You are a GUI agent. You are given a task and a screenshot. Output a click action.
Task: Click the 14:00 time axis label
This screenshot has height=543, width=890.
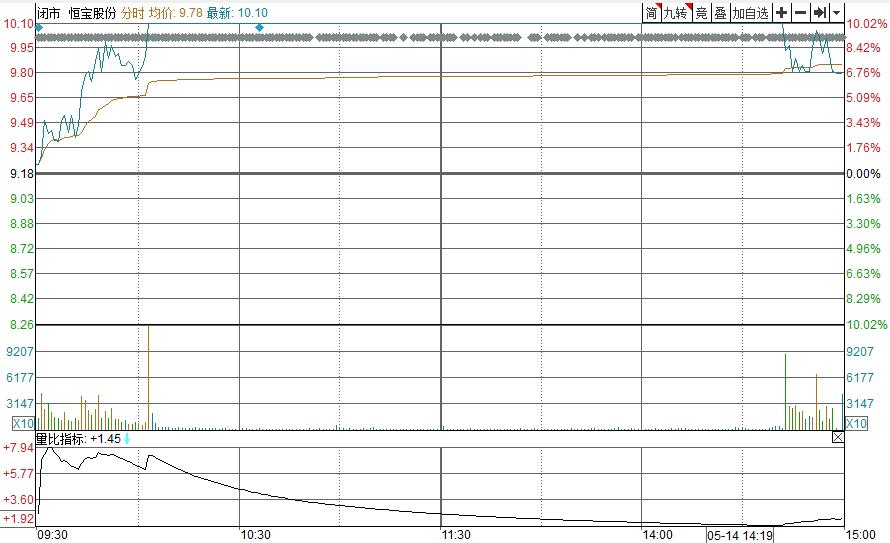[x=657, y=534]
